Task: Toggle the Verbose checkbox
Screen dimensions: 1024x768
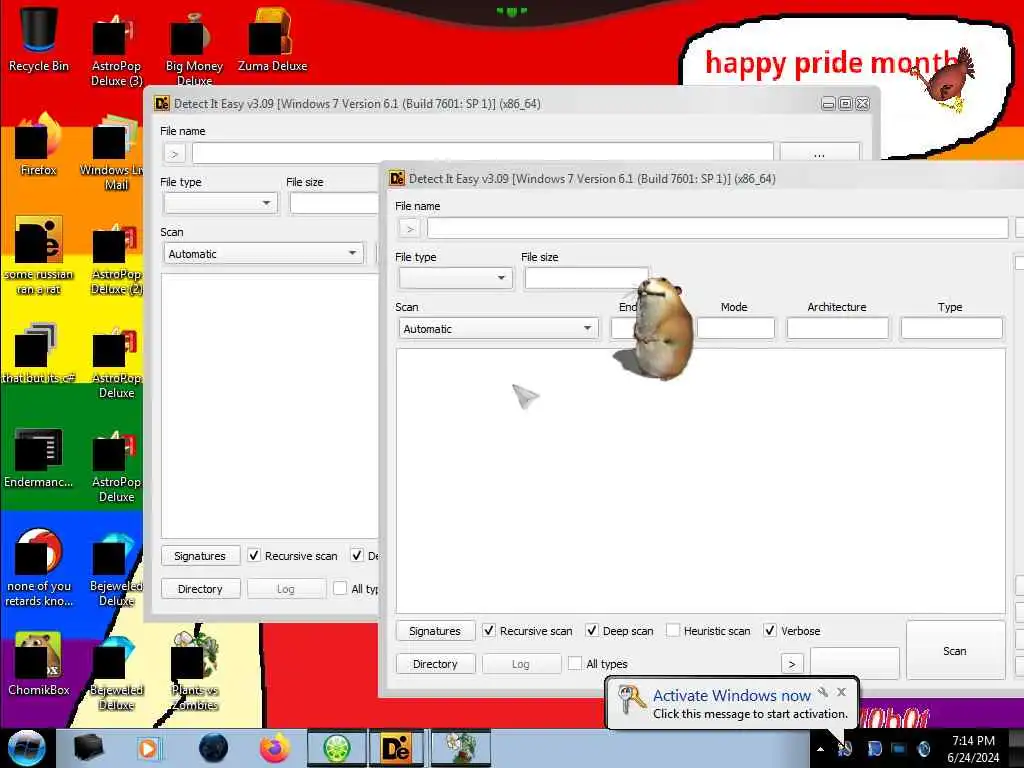Action: (x=770, y=631)
